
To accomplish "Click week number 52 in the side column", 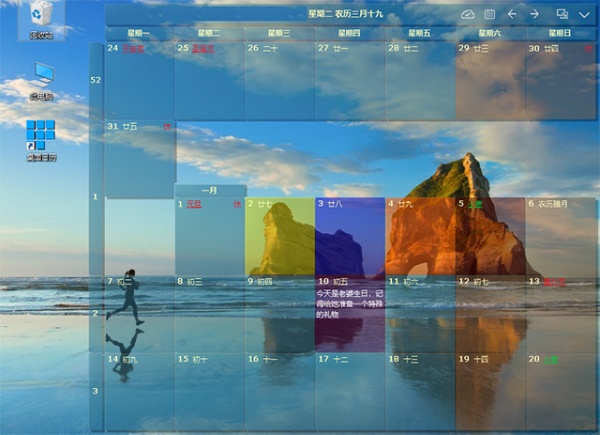I will pos(95,80).
